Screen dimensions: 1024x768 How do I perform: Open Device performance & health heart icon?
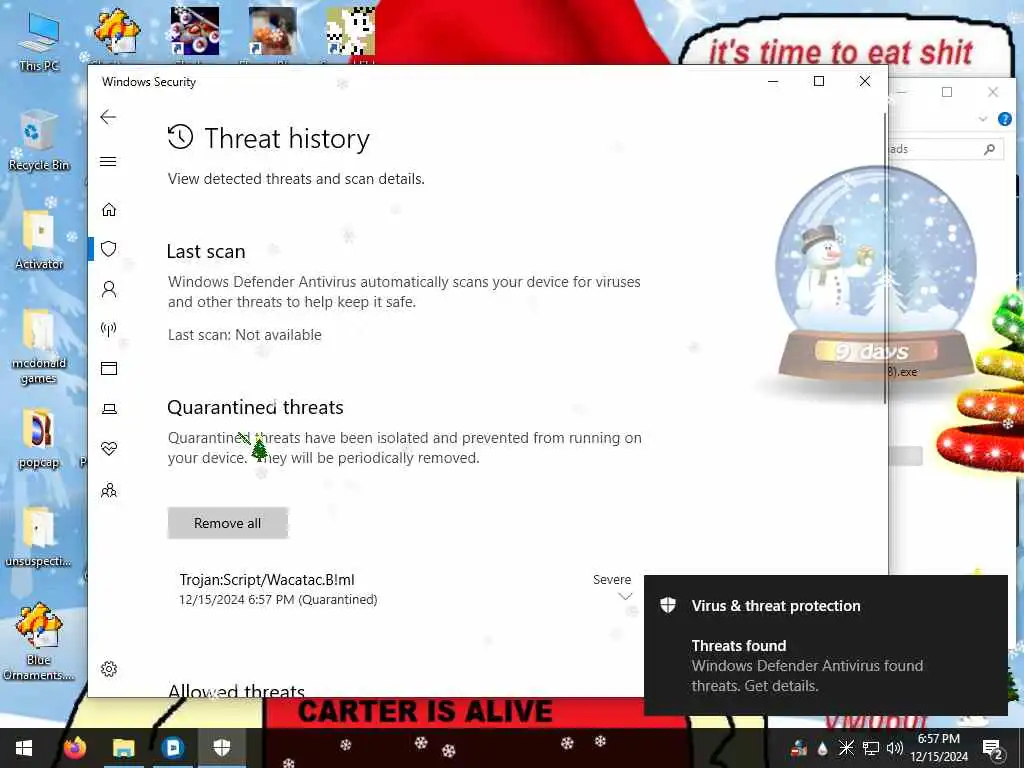pos(108,449)
